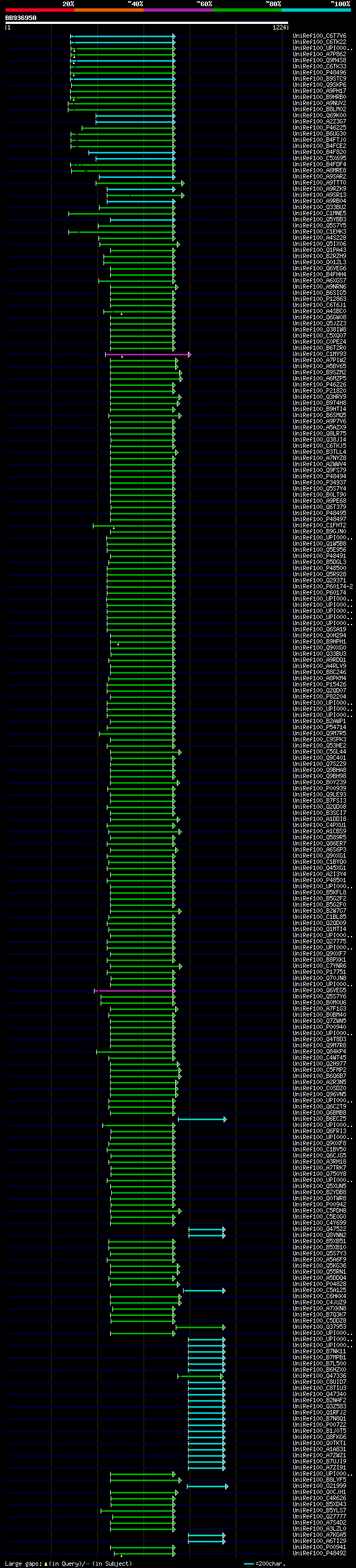Select the query name BB936950
This screenshot has width=356, height=1568.
[x=21, y=18]
